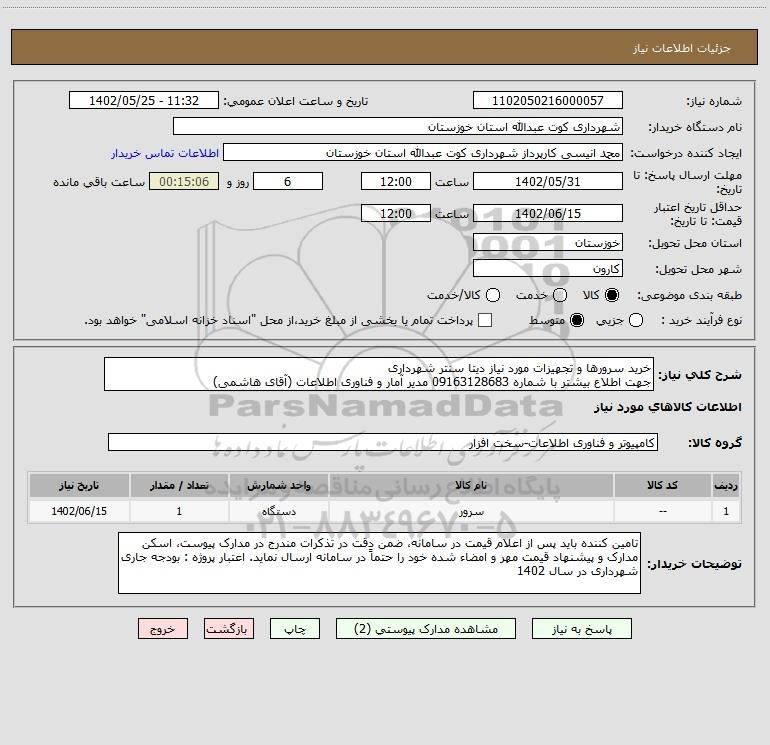Choose جزیی purchase process type
Image resolution: width=770 pixels, height=745 pixels.
(635, 320)
